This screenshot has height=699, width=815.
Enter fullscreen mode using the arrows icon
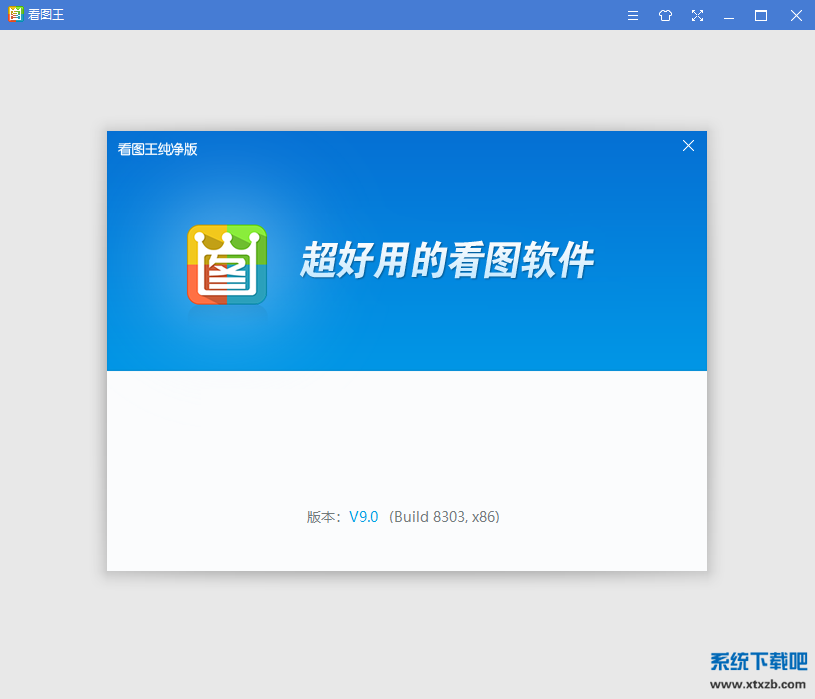[x=697, y=15]
